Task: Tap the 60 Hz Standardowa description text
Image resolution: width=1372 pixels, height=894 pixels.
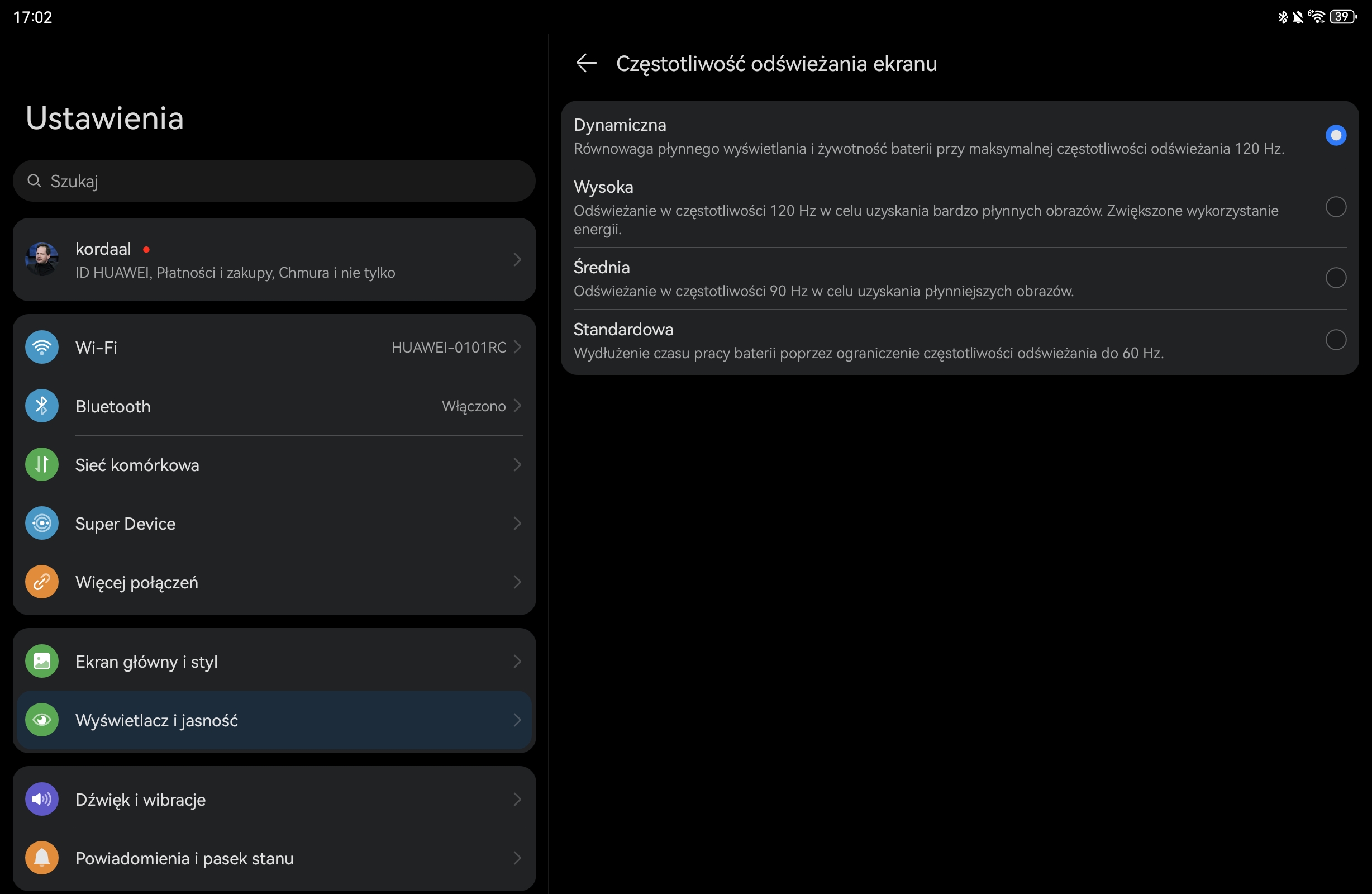Action: click(869, 354)
